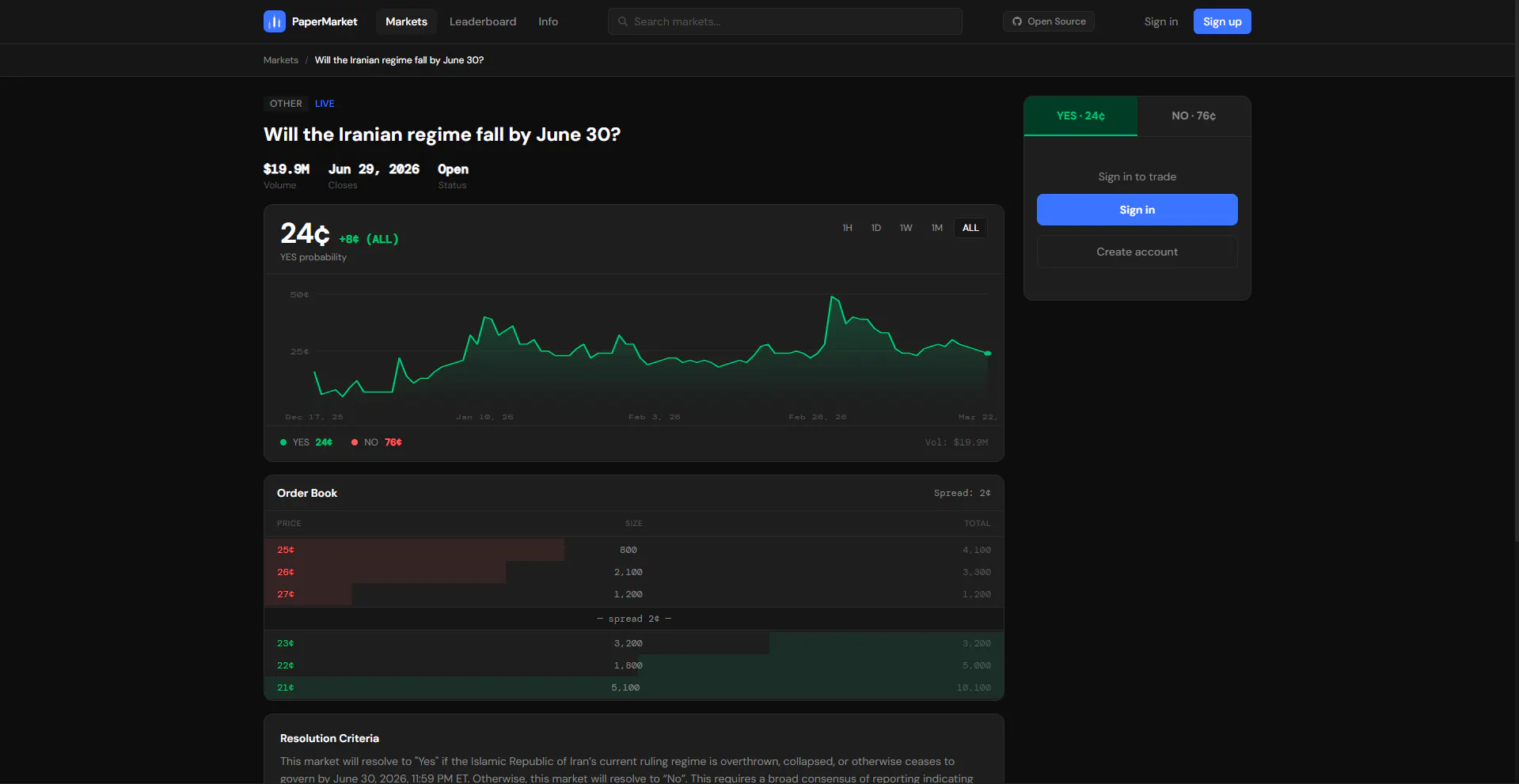Click the Order Book heading
The height and width of the screenshot is (784, 1519).
[307, 493]
